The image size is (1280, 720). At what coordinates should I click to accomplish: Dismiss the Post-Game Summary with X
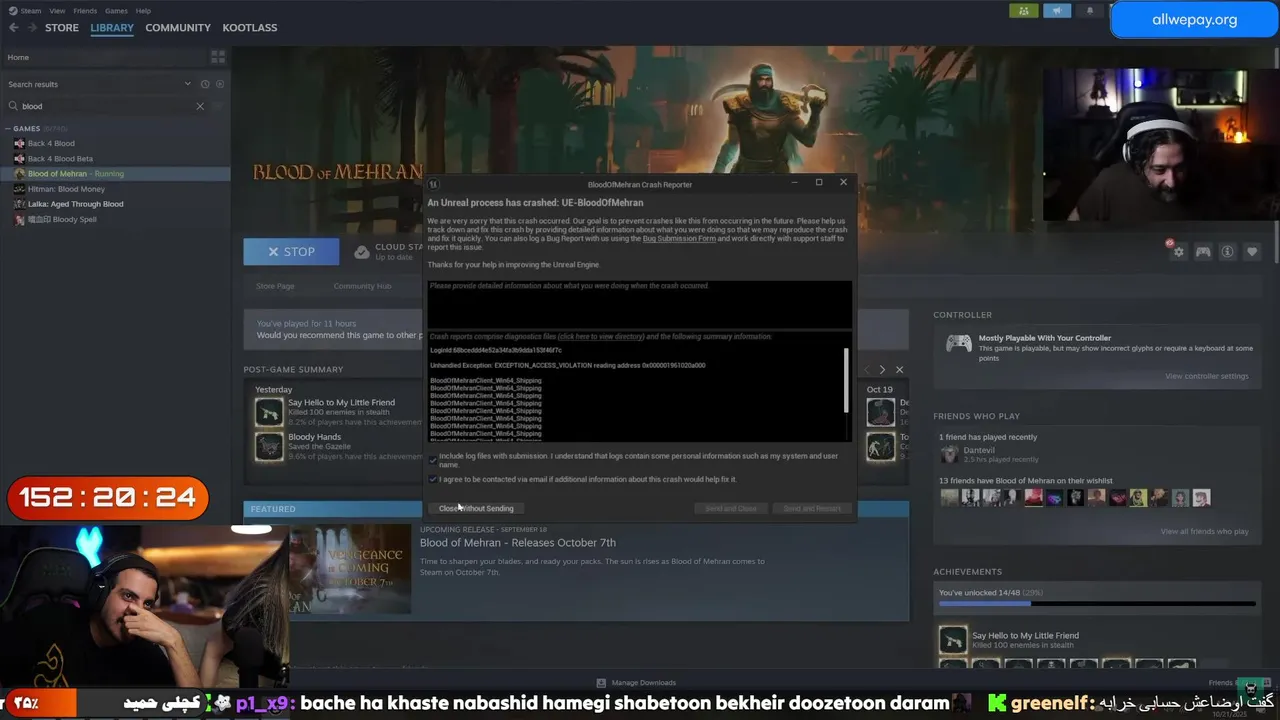tap(899, 370)
